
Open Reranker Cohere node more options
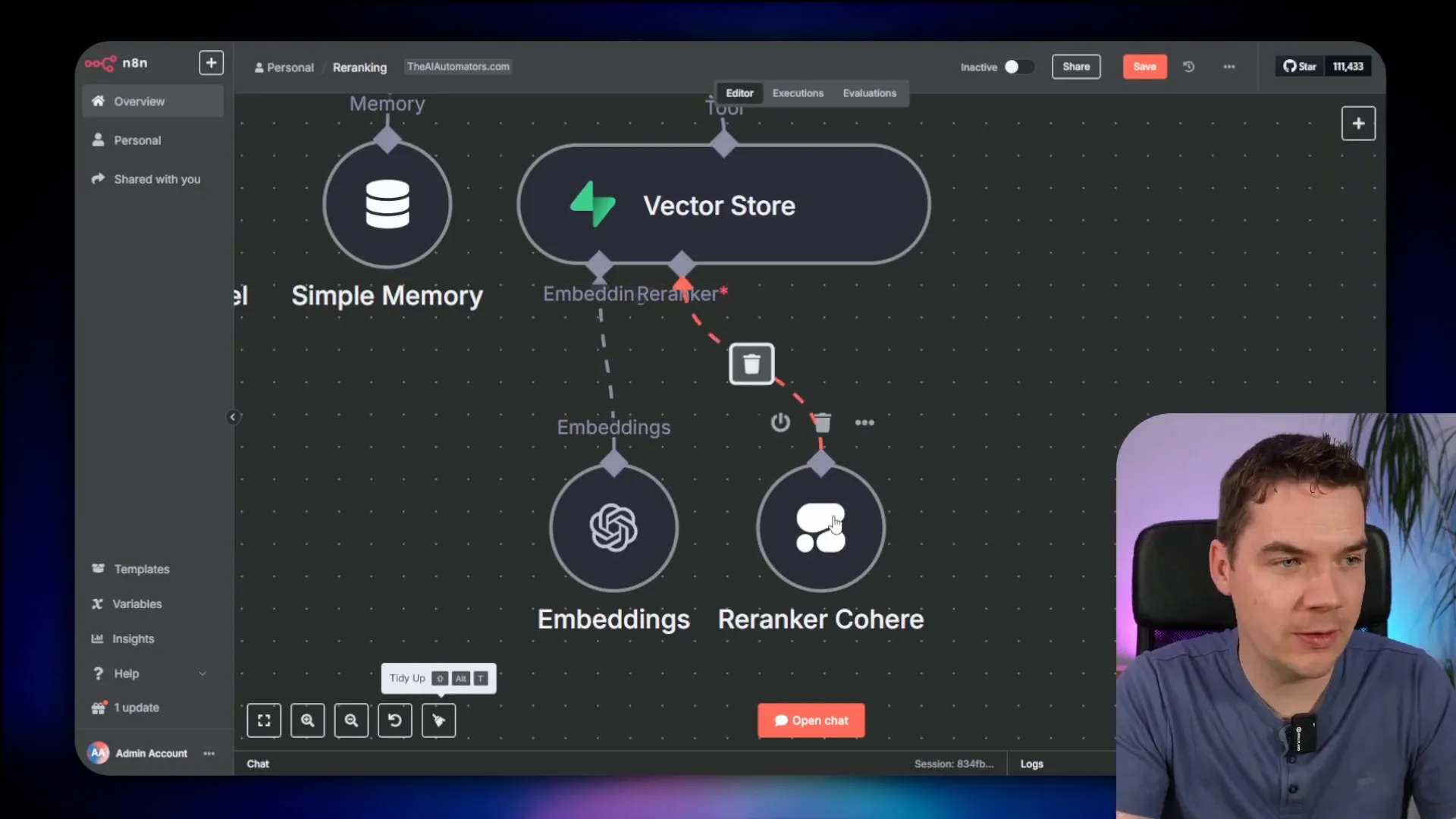coord(864,422)
